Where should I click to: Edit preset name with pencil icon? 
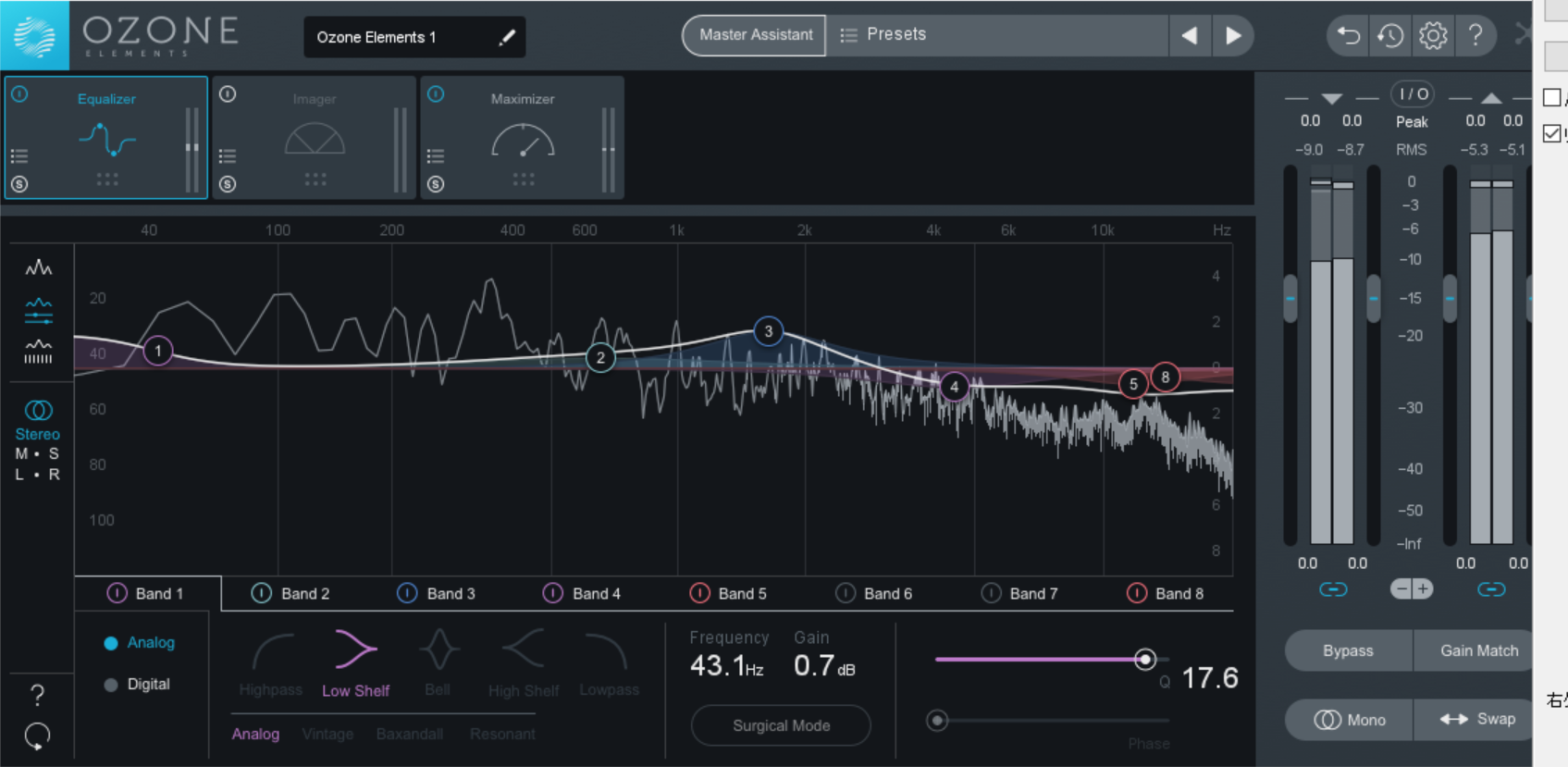(x=507, y=37)
